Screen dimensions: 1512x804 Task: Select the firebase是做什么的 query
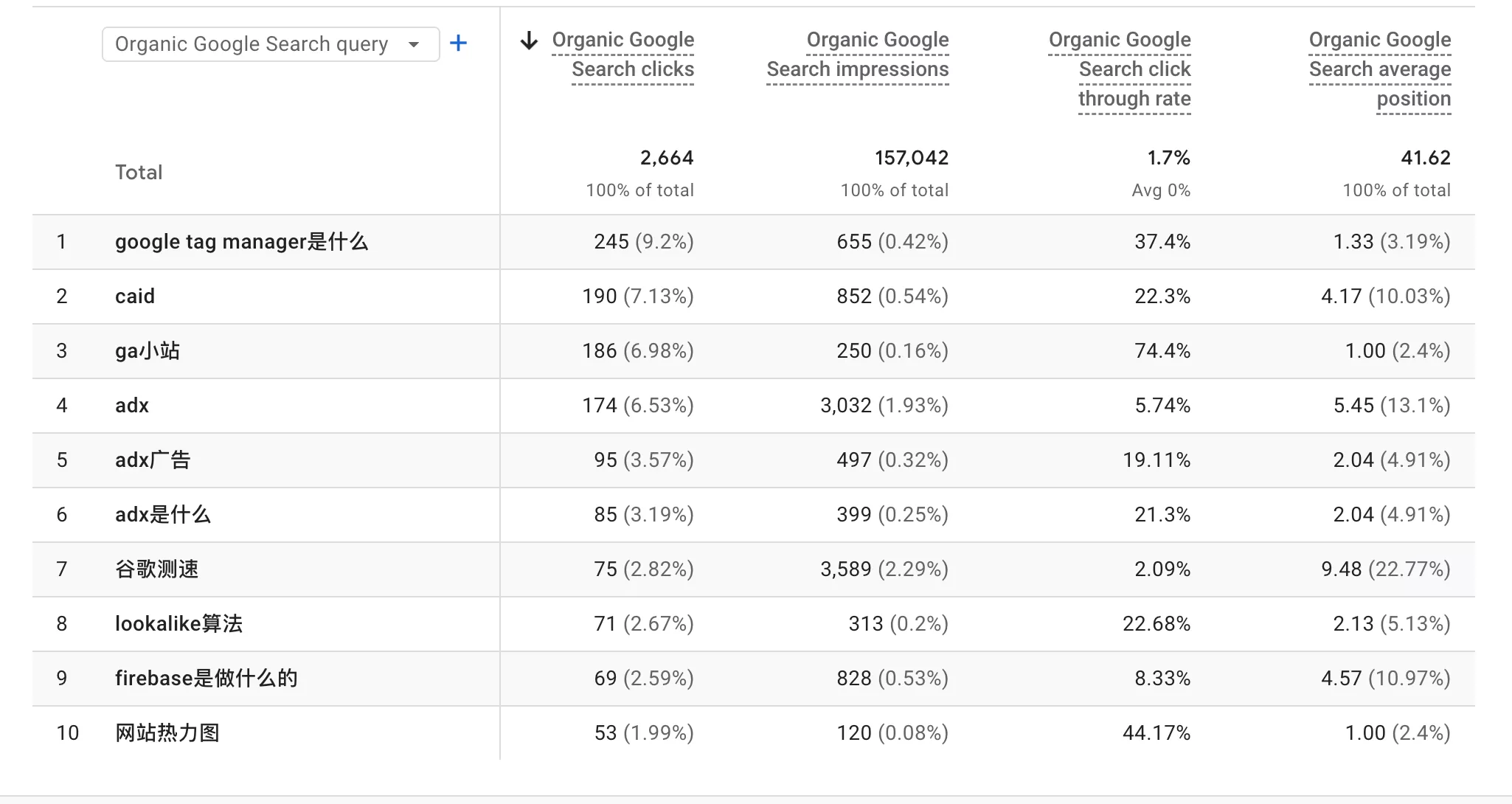pos(206,678)
